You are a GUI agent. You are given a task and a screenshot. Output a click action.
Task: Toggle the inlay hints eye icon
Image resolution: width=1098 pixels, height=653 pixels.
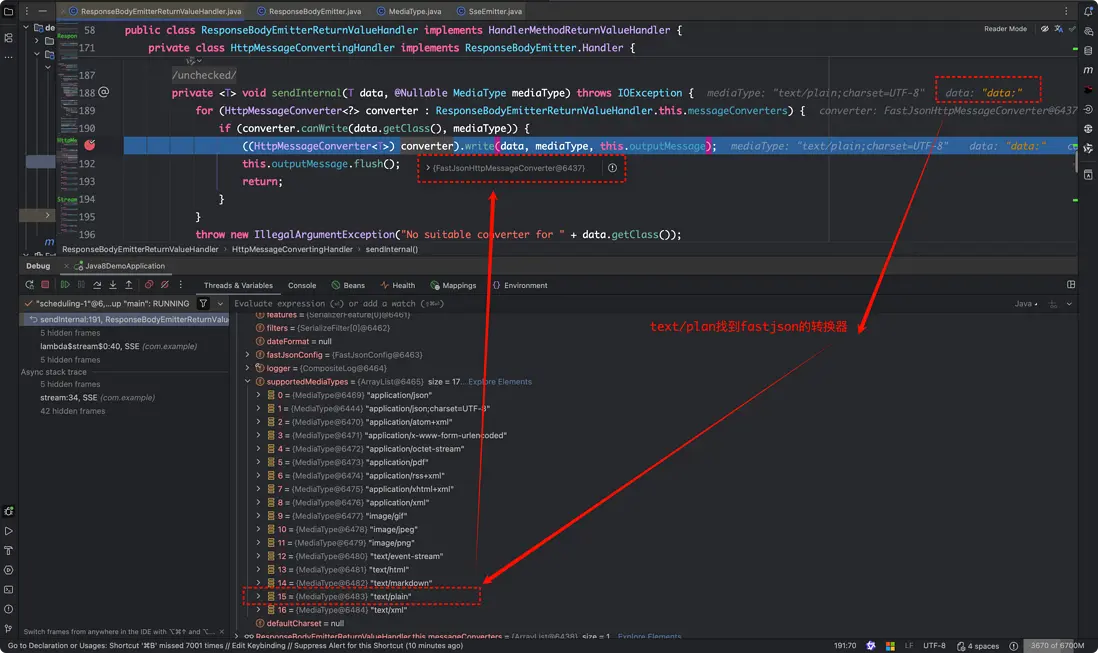(1045, 29)
